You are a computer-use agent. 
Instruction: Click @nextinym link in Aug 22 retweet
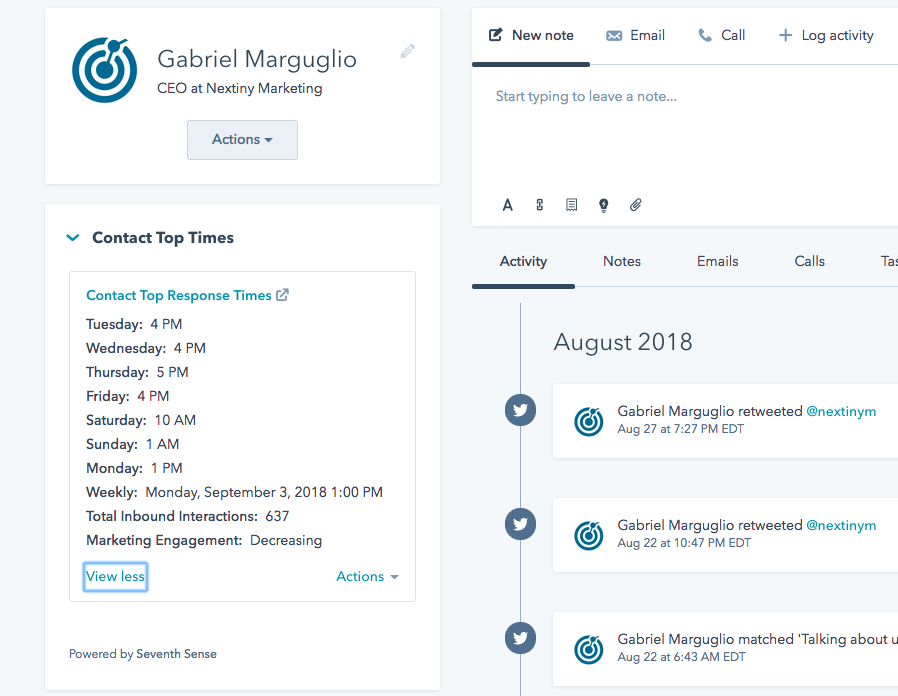pyautogui.click(x=841, y=525)
